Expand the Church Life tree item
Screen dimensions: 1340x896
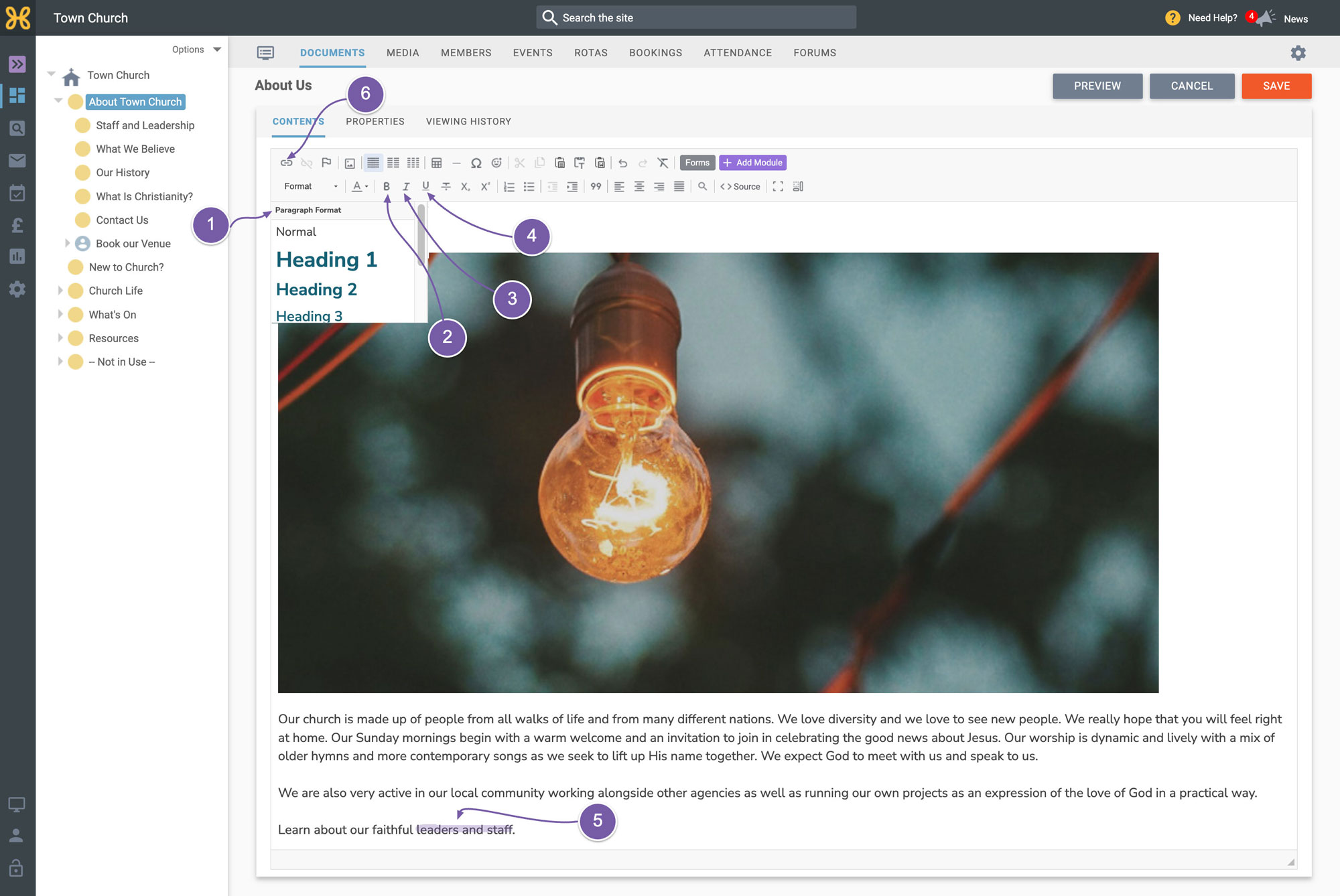[x=60, y=291]
